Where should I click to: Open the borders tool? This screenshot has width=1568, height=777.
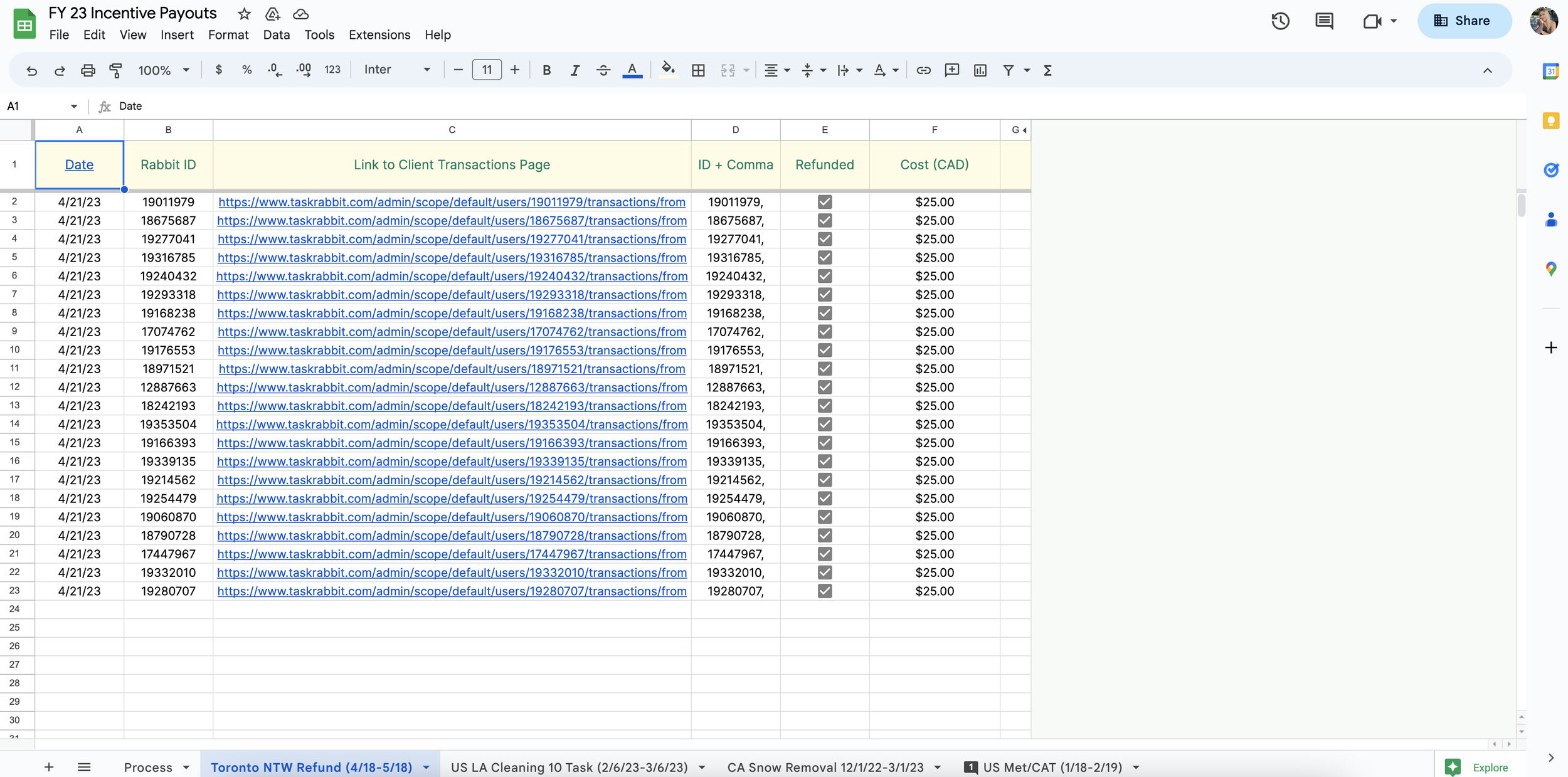698,70
